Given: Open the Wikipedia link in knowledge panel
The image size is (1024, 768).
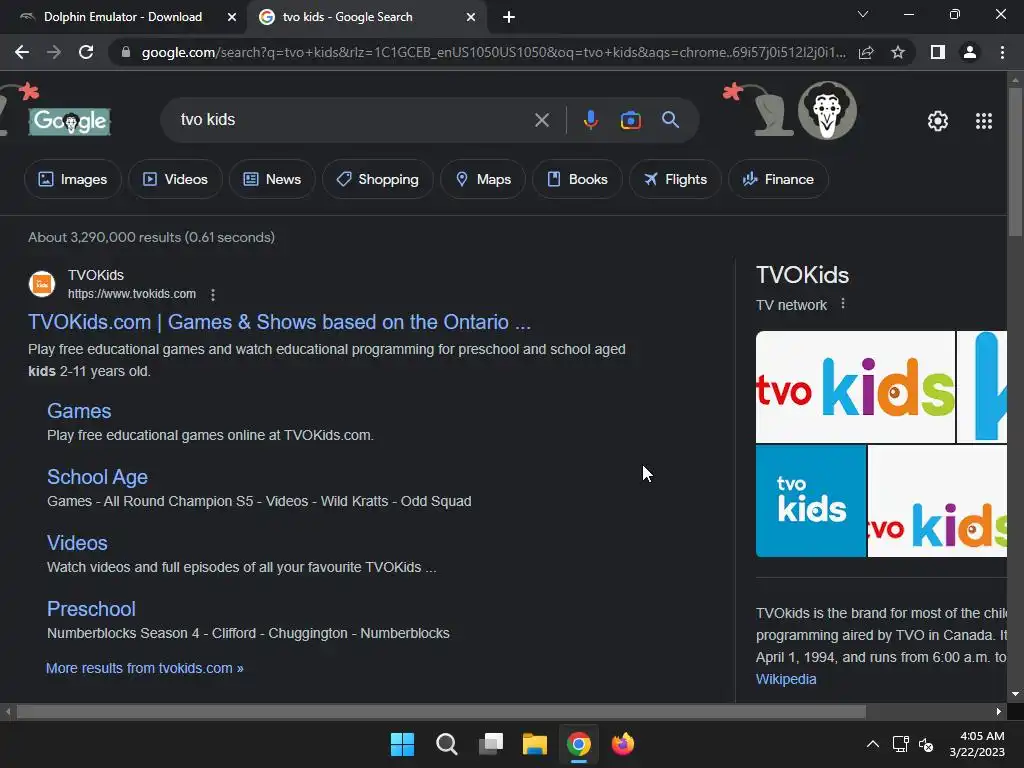Looking at the screenshot, I should point(786,679).
